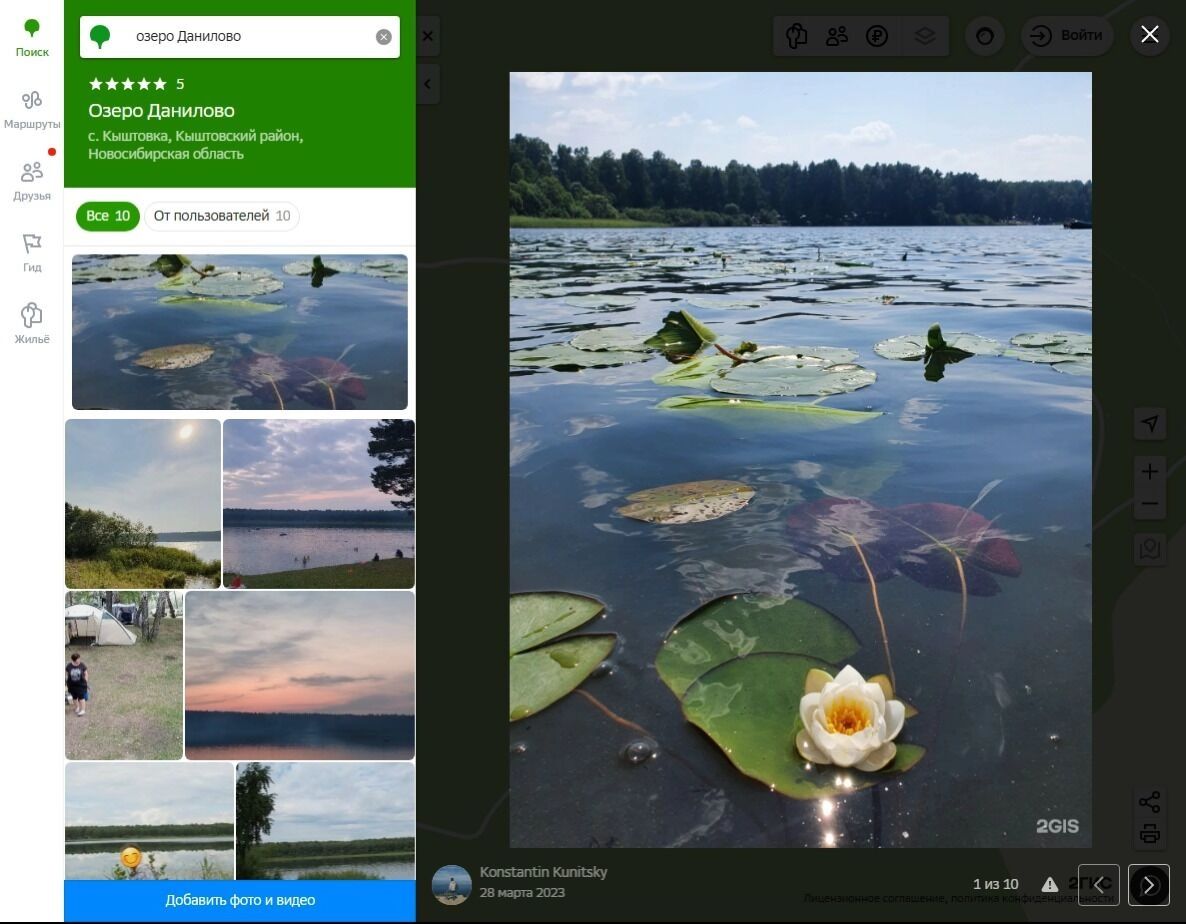Click Добавить фото и видео button
The height and width of the screenshot is (924, 1186).
coord(240,900)
